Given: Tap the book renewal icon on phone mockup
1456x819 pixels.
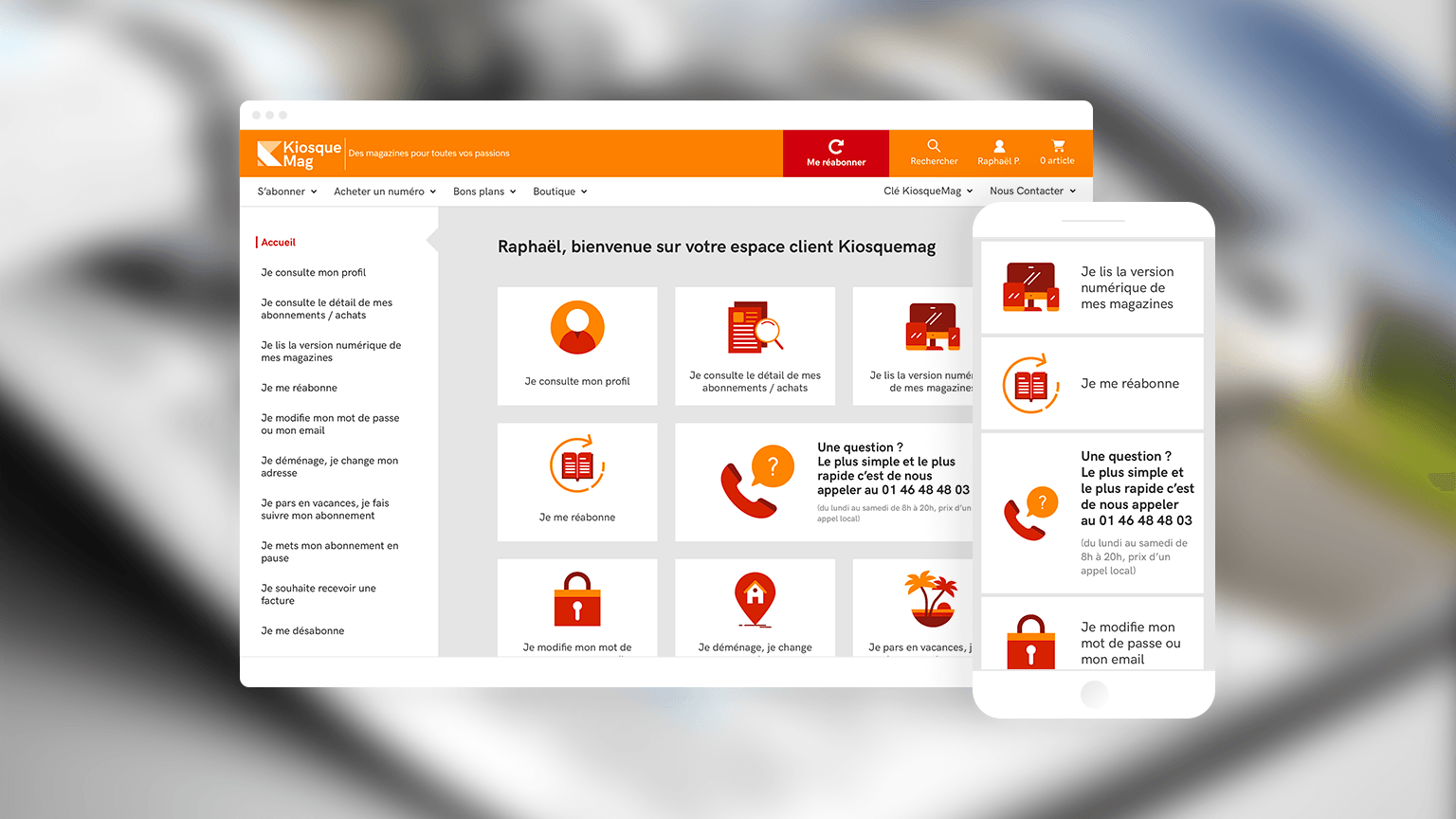Looking at the screenshot, I should click(x=1031, y=384).
